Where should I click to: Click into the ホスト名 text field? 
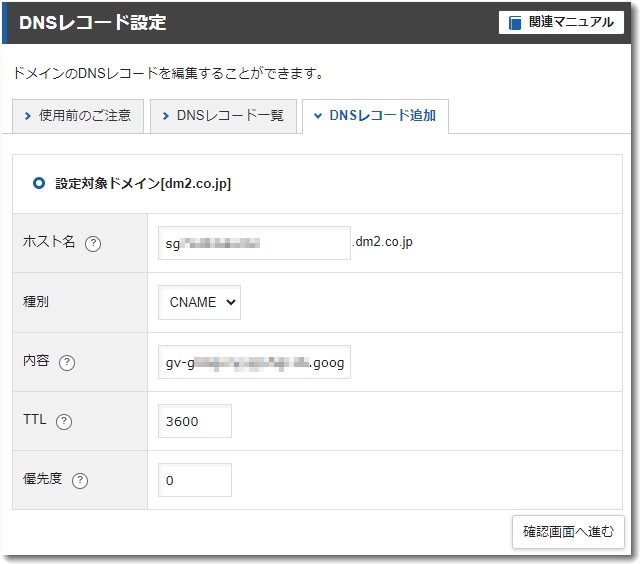pos(254,243)
